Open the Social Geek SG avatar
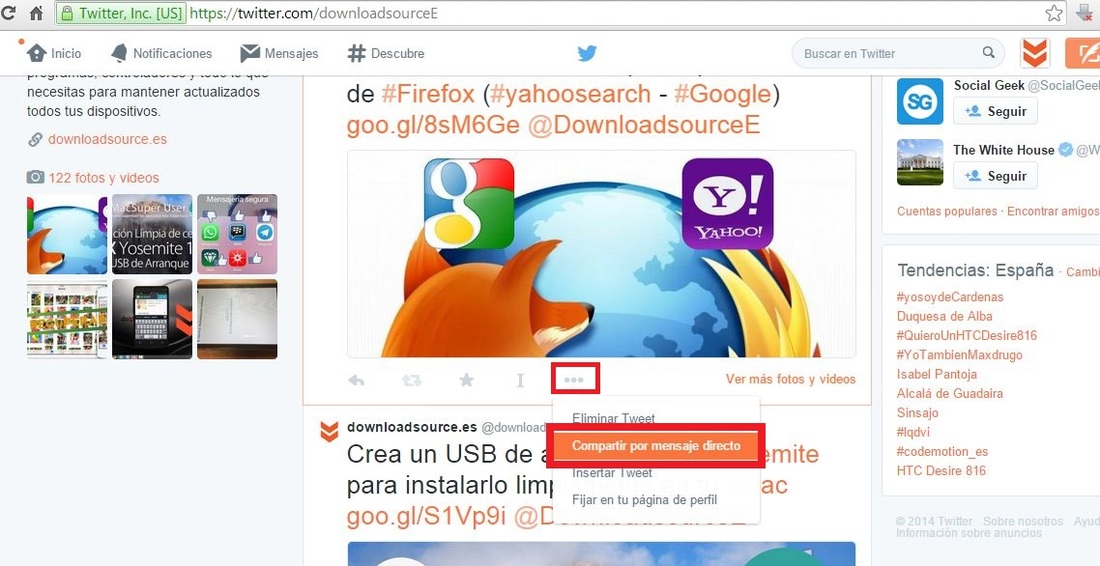This screenshot has height=566, width=1100. pos(920,102)
